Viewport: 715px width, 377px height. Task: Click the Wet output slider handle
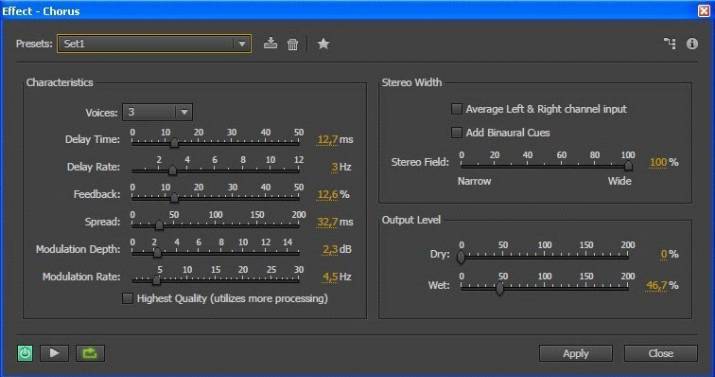click(x=500, y=289)
